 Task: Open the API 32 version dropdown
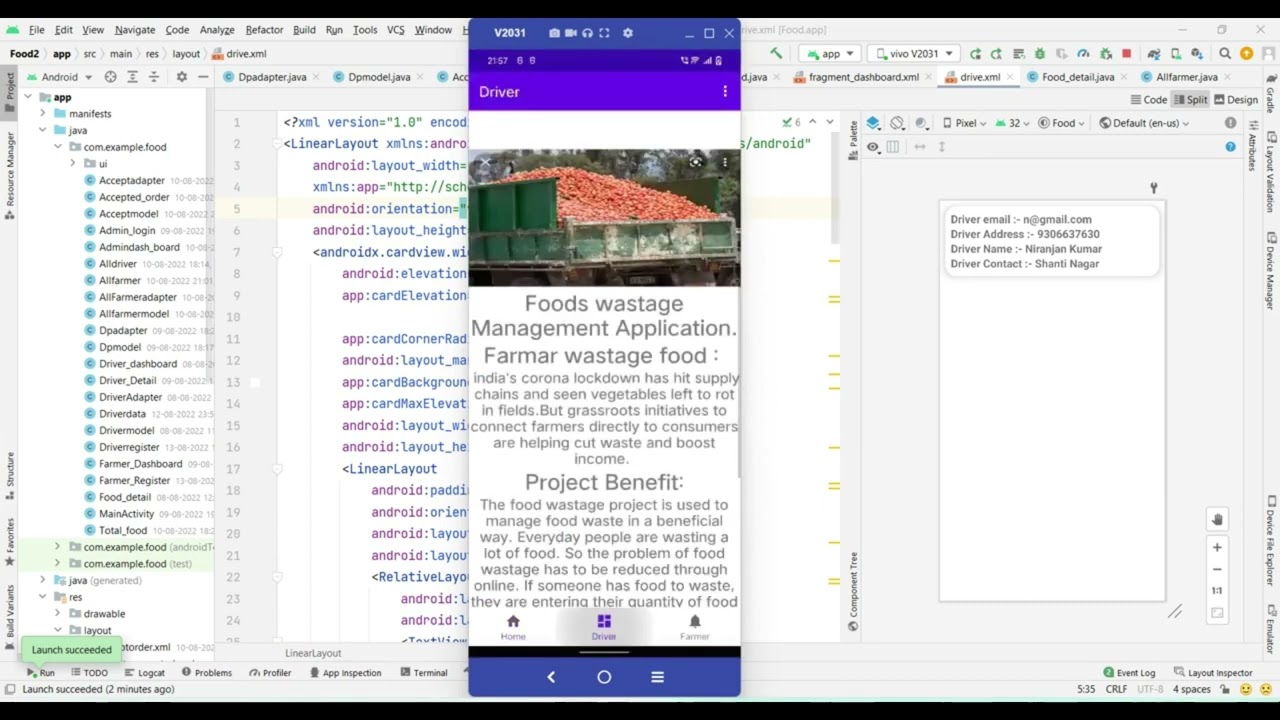[x=1014, y=123]
